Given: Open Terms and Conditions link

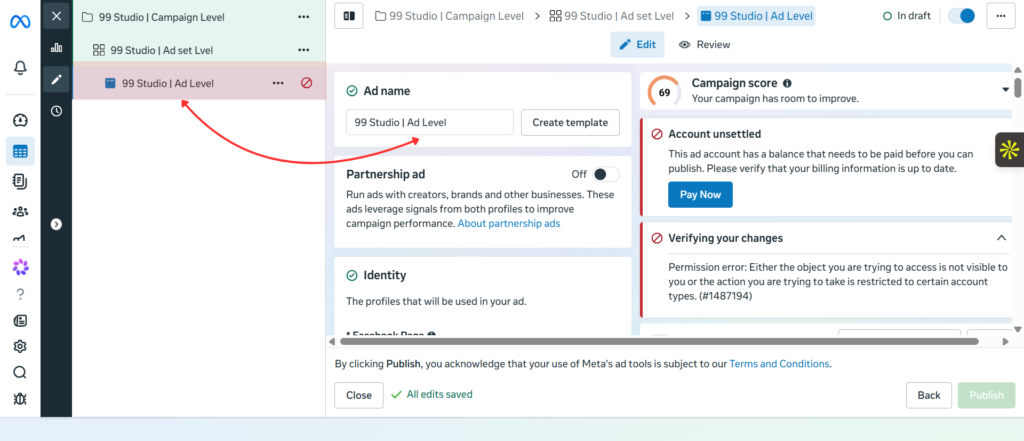Looking at the screenshot, I should point(779,364).
